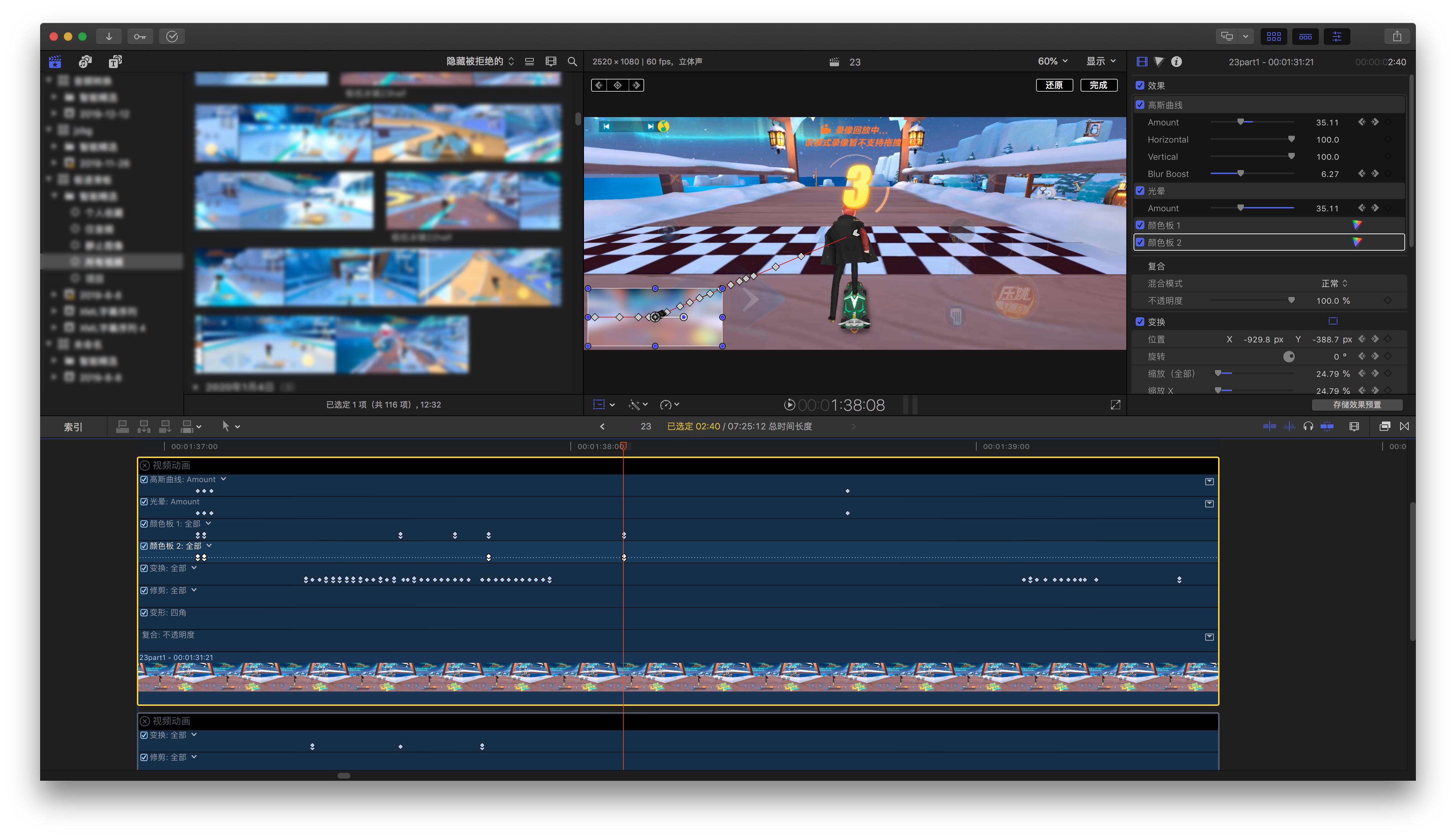Disable the 高斯曲线 effect checkbox
This screenshot has width=1456, height=838.
pyautogui.click(x=1139, y=105)
